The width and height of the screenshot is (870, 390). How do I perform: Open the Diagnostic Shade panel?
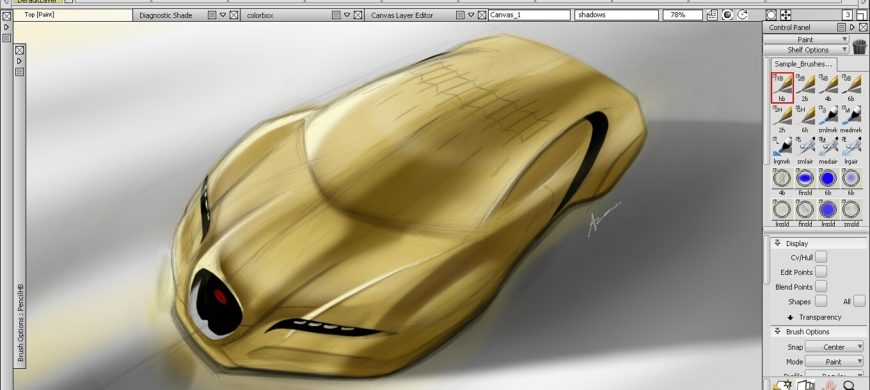(x=165, y=15)
